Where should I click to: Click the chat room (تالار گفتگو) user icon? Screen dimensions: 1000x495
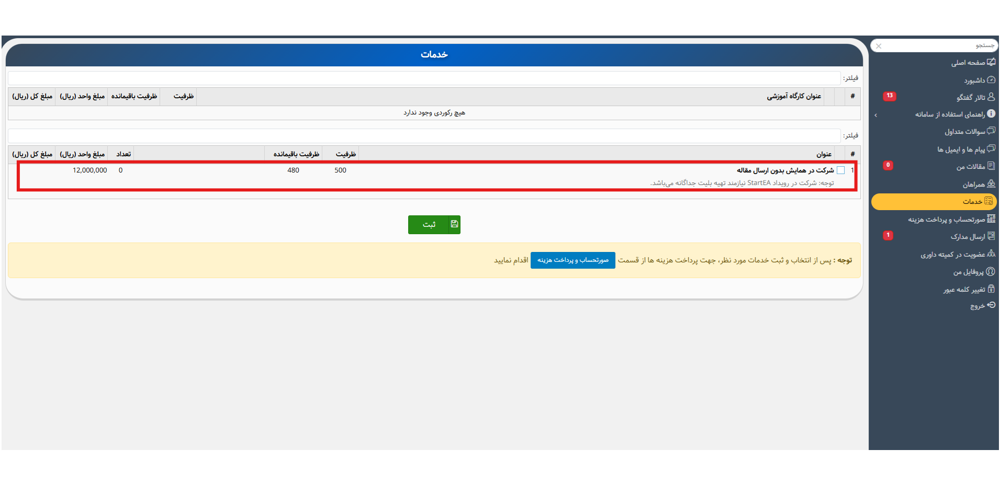(x=991, y=97)
